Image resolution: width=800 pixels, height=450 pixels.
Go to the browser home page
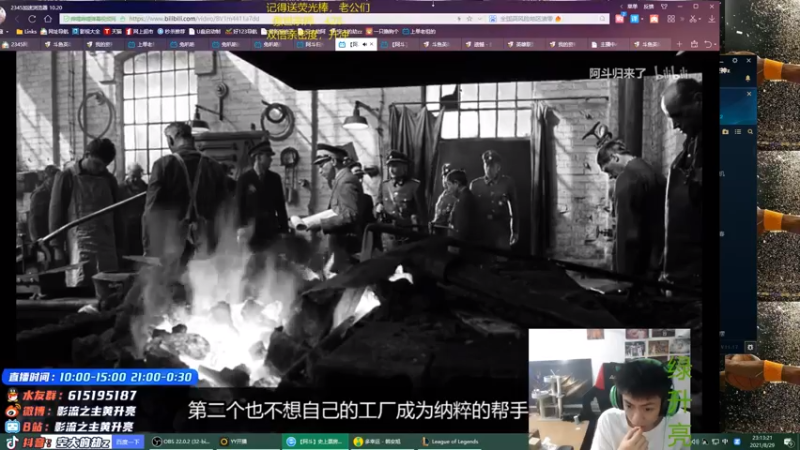(x=47, y=19)
